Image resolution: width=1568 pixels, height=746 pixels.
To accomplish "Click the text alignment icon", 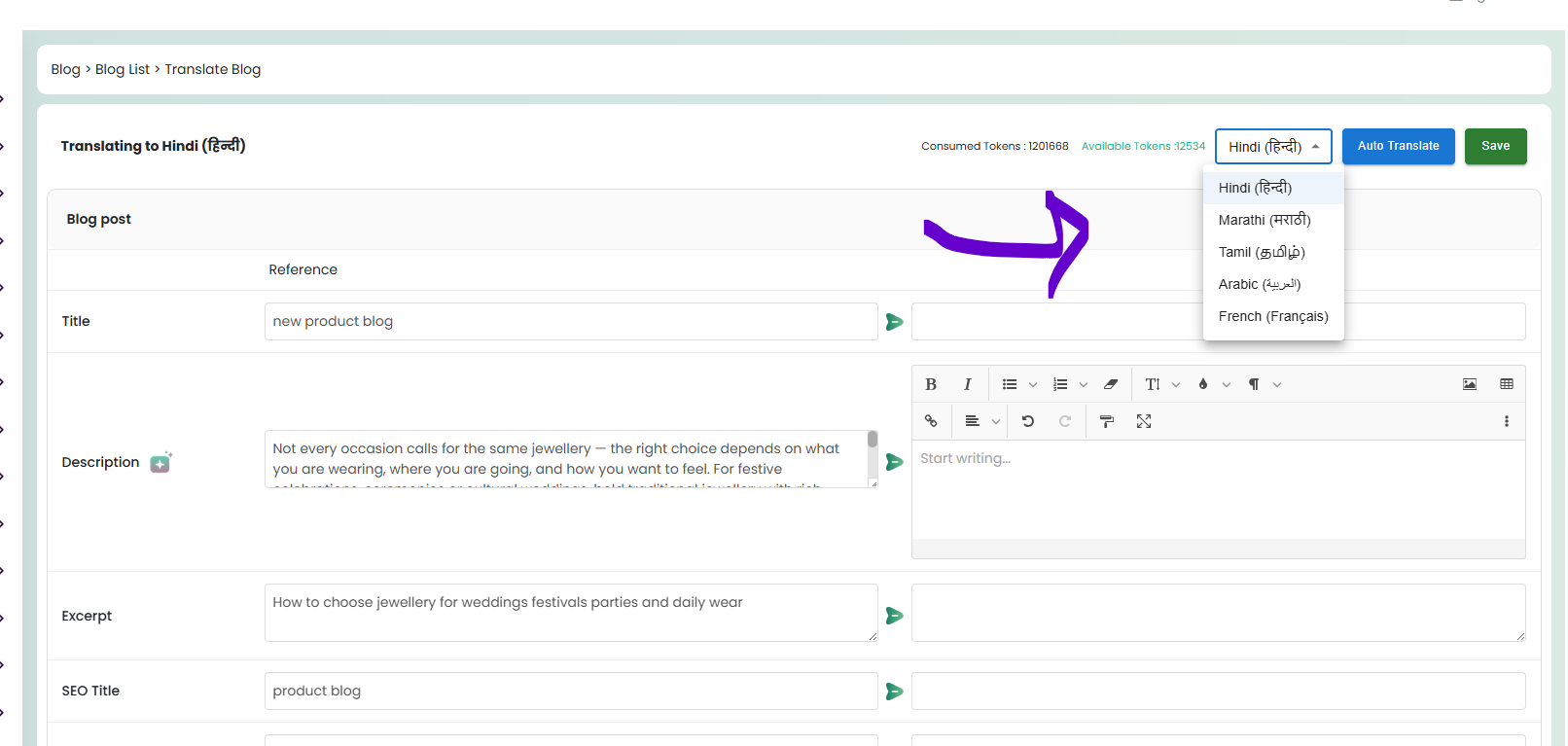I will pyautogui.click(x=972, y=421).
